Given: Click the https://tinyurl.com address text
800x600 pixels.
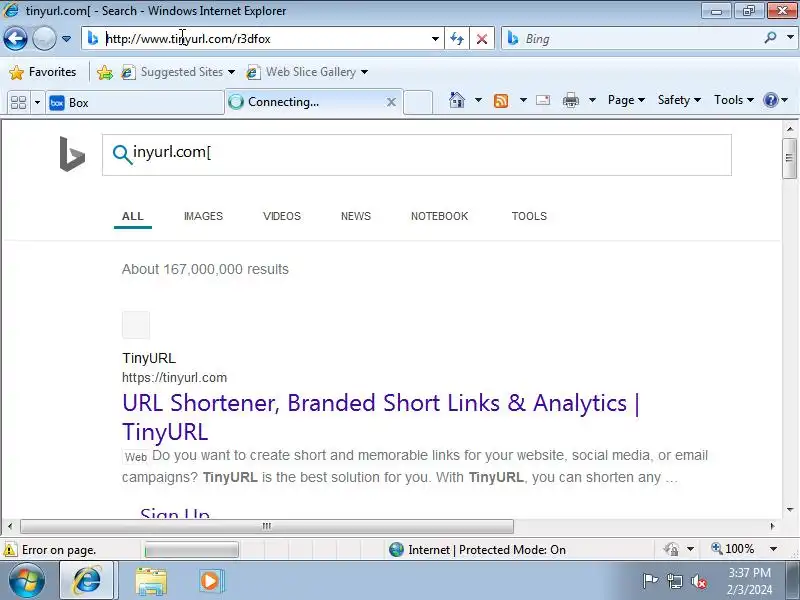Looking at the screenshot, I should [x=174, y=378].
